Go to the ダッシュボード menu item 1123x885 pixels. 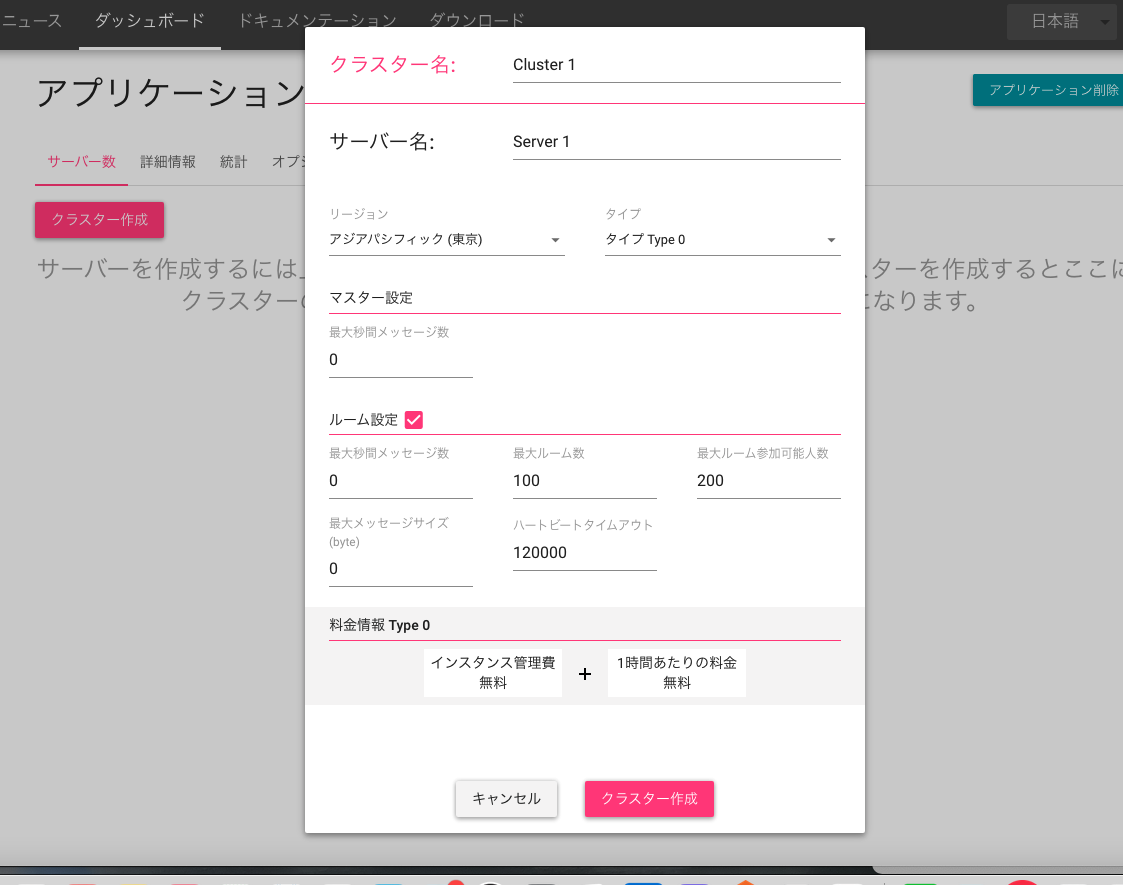(149, 19)
